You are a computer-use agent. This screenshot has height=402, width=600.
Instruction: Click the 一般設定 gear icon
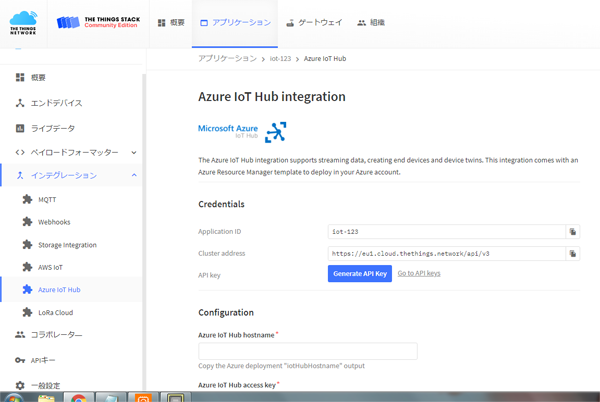pos(20,385)
